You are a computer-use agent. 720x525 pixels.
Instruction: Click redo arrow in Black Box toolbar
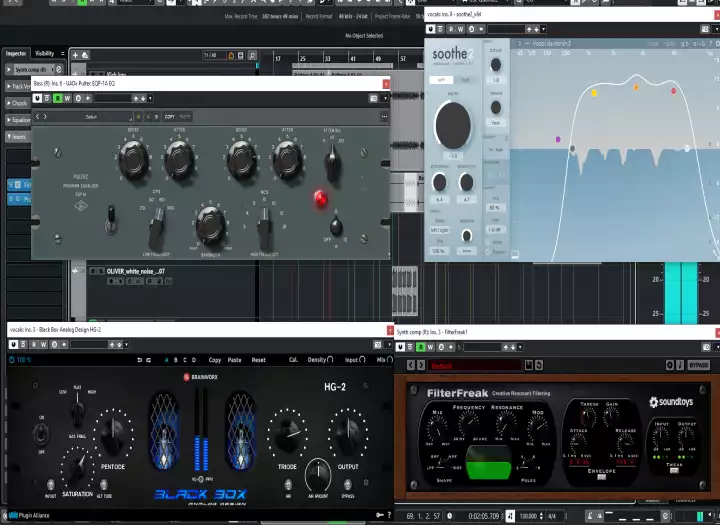148,360
